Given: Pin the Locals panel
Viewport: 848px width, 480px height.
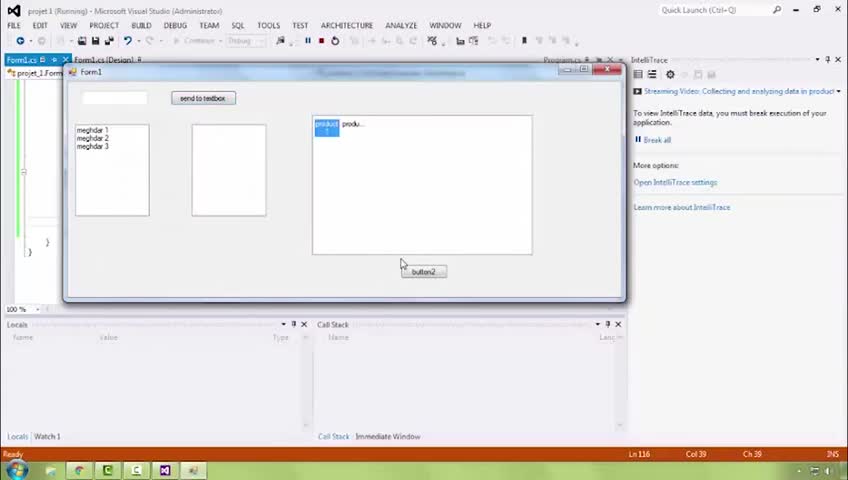Looking at the screenshot, I should click(x=294, y=324).
